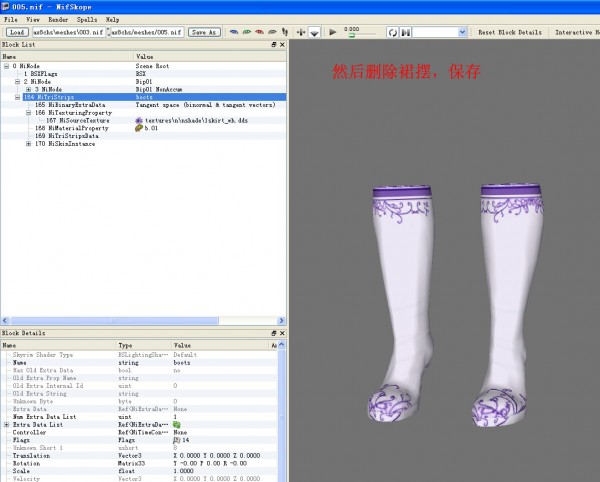Screen dimensions: 600x482
Task: Open the Spells menu
Action: [87, 19]
